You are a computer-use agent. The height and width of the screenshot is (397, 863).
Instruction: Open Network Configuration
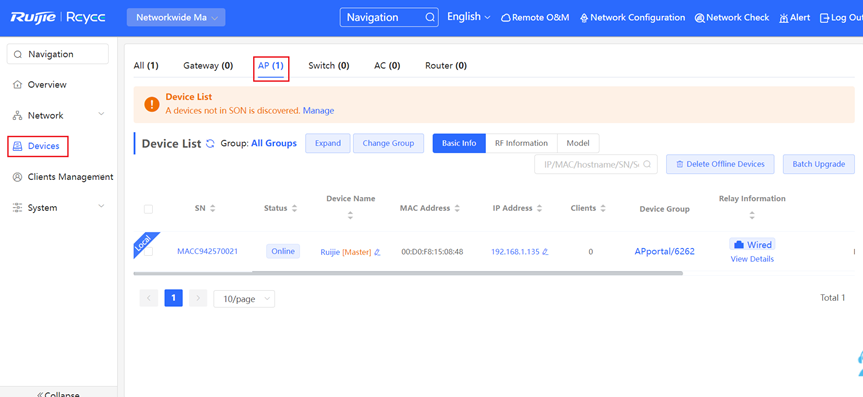632,18
